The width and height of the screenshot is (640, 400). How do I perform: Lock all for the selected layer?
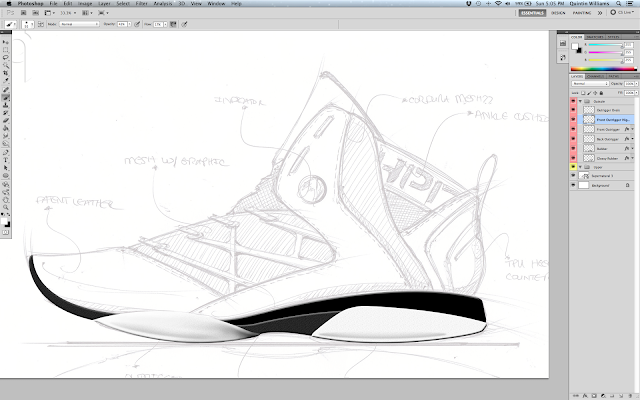click(x=601, y=93)
